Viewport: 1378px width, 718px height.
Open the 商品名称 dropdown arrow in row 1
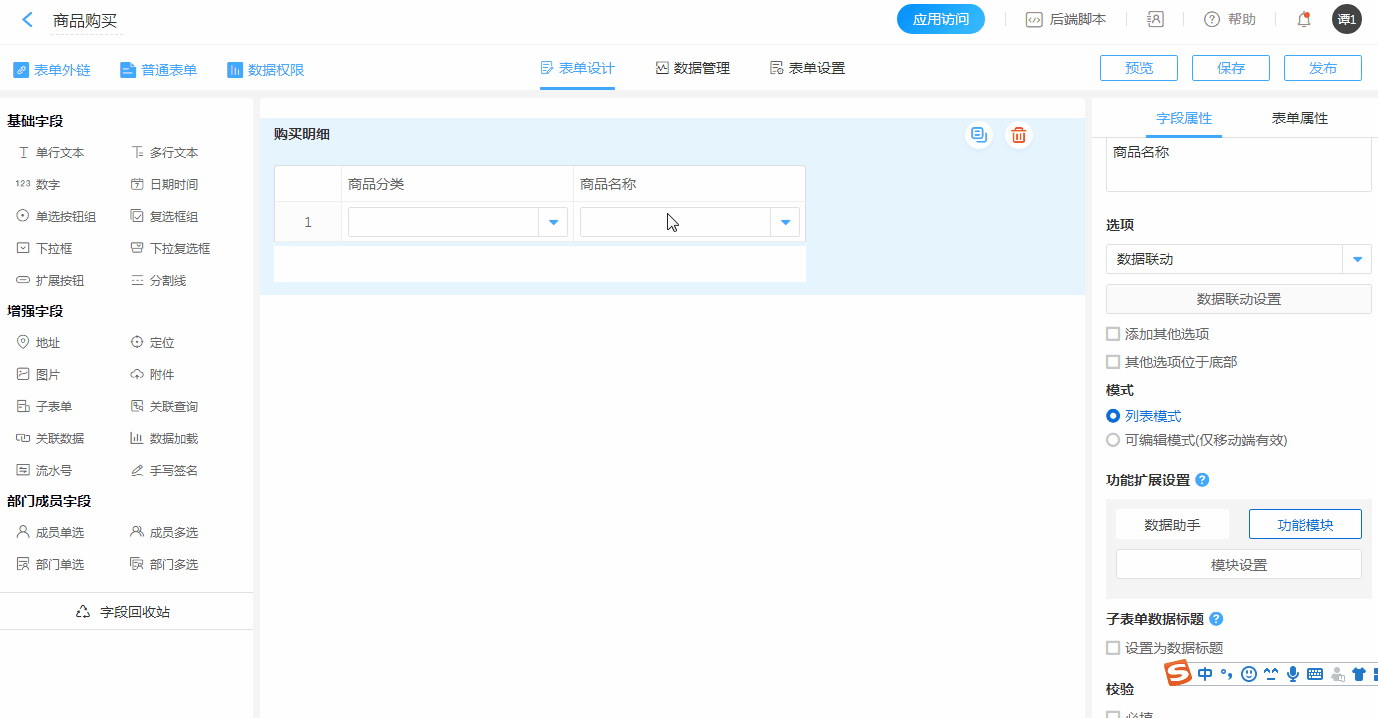(x=785, y=222)
